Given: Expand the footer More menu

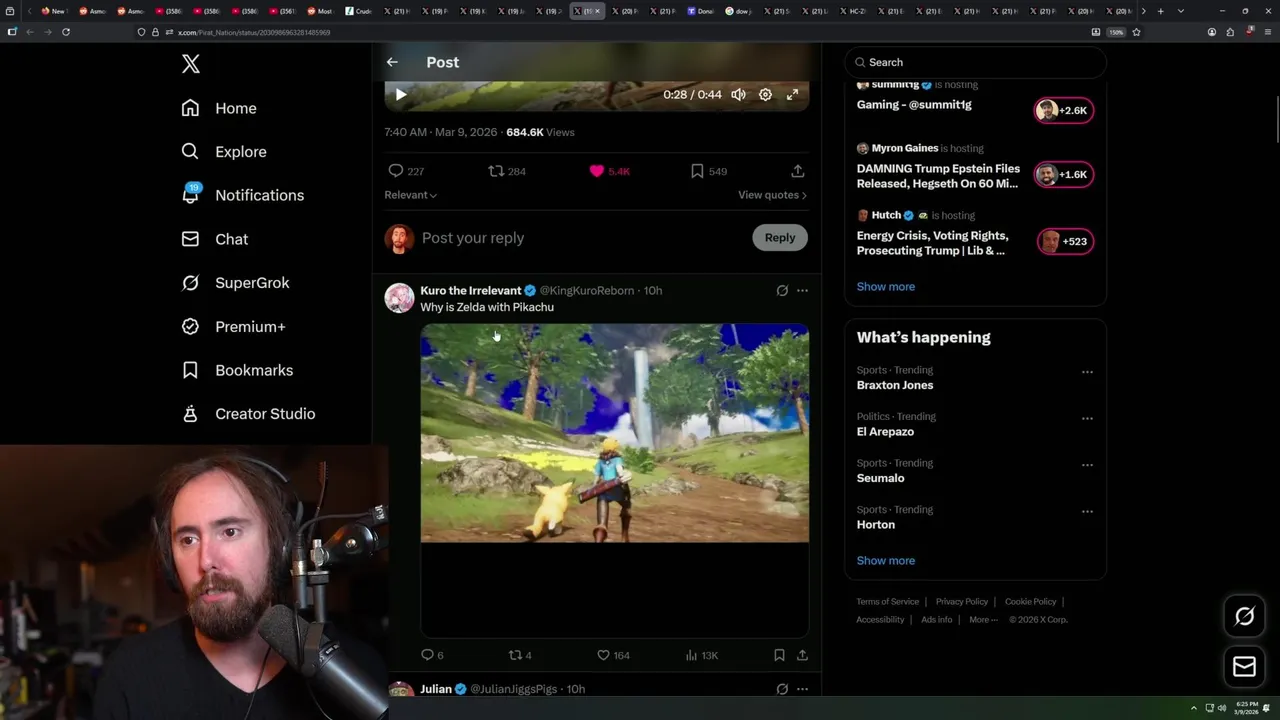Looking at the screenshot, I should pos(982,620).
